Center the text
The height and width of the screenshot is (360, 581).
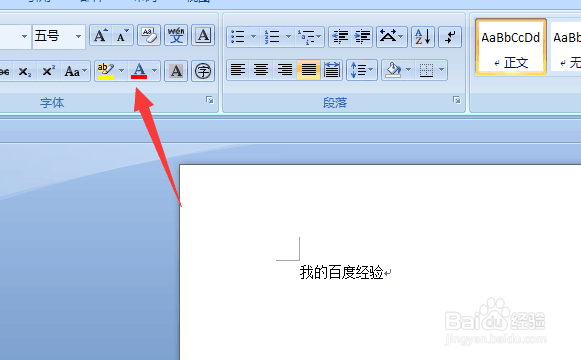pyautogui.click(x=261, y=70)
